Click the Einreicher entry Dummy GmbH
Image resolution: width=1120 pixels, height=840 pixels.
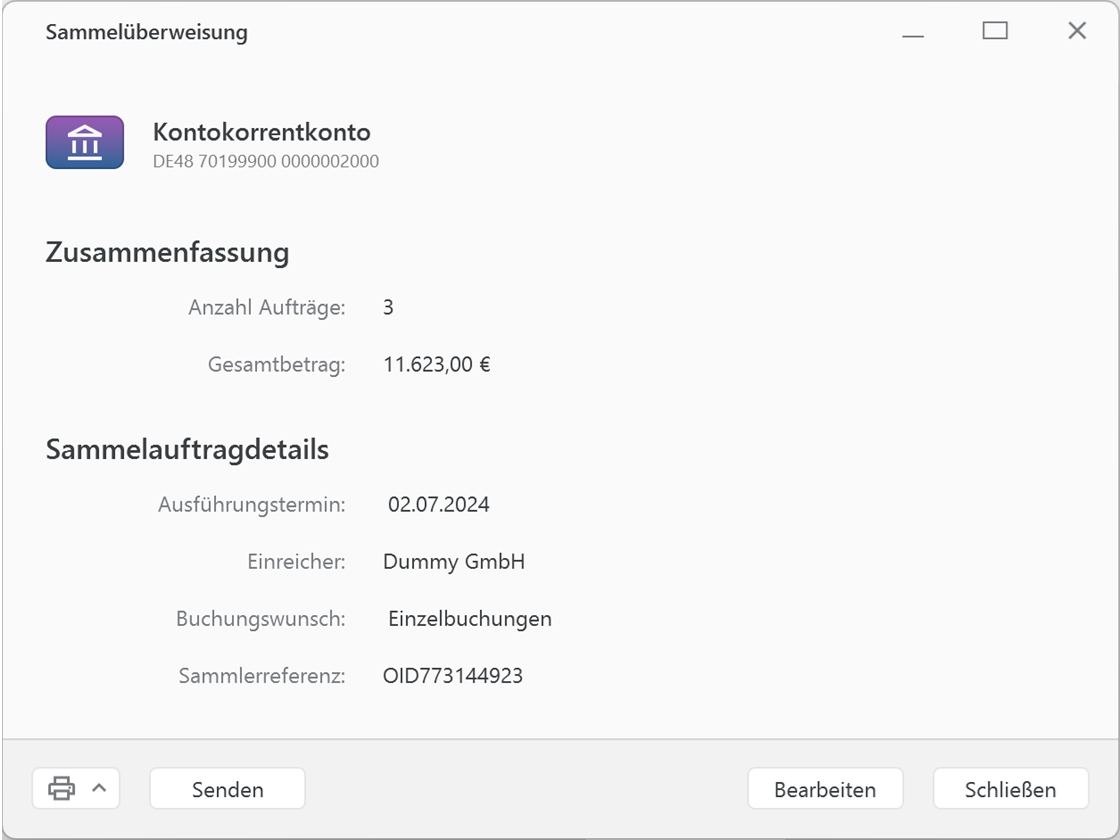[x=454, y=562]
